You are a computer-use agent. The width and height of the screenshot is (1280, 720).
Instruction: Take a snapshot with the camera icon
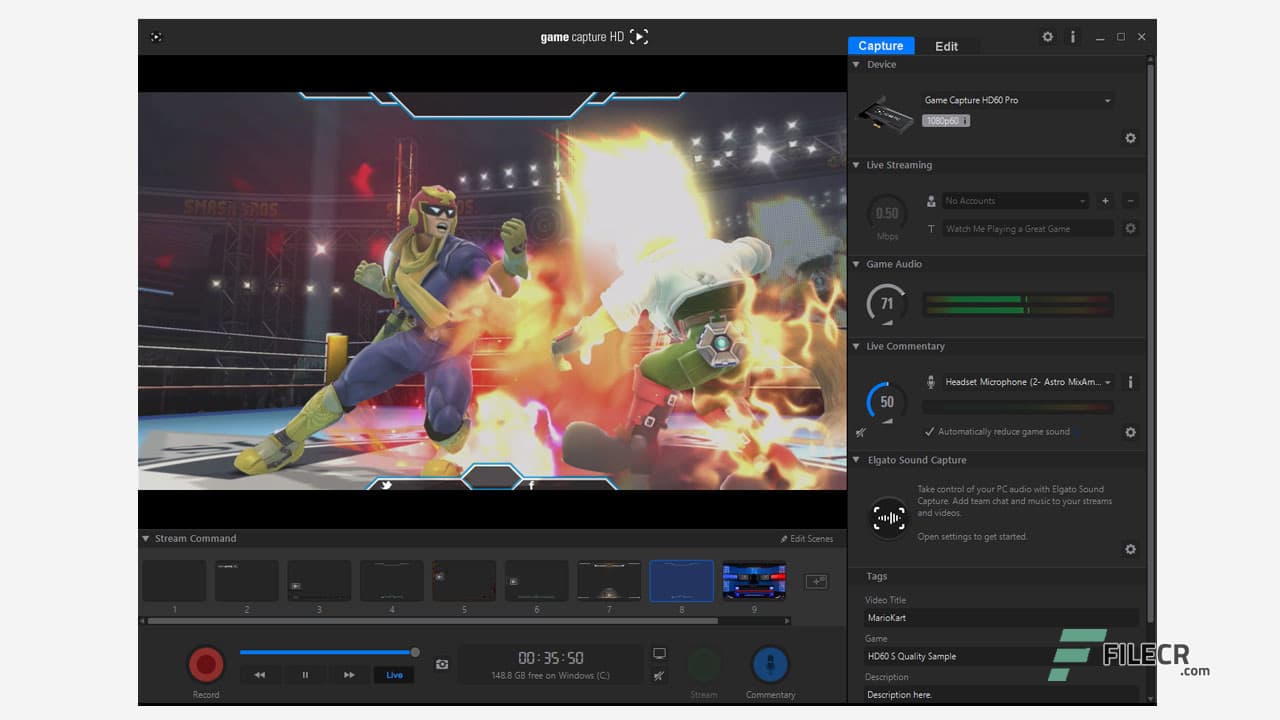pyautogui.click(x=442, y=664)
